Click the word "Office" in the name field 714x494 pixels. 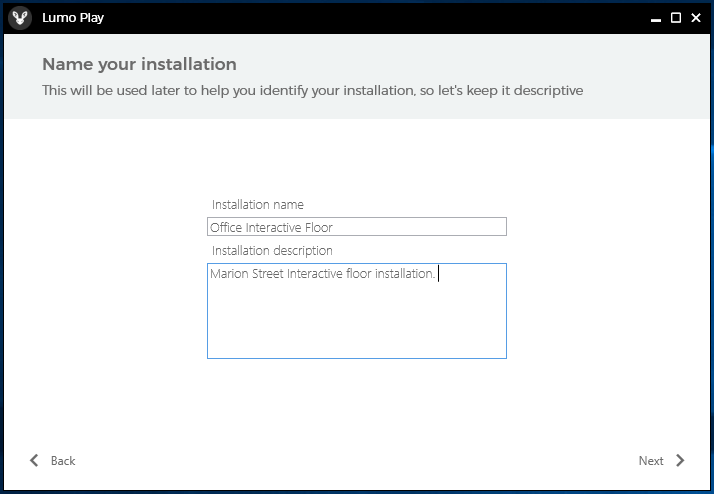tap(226, 227)
